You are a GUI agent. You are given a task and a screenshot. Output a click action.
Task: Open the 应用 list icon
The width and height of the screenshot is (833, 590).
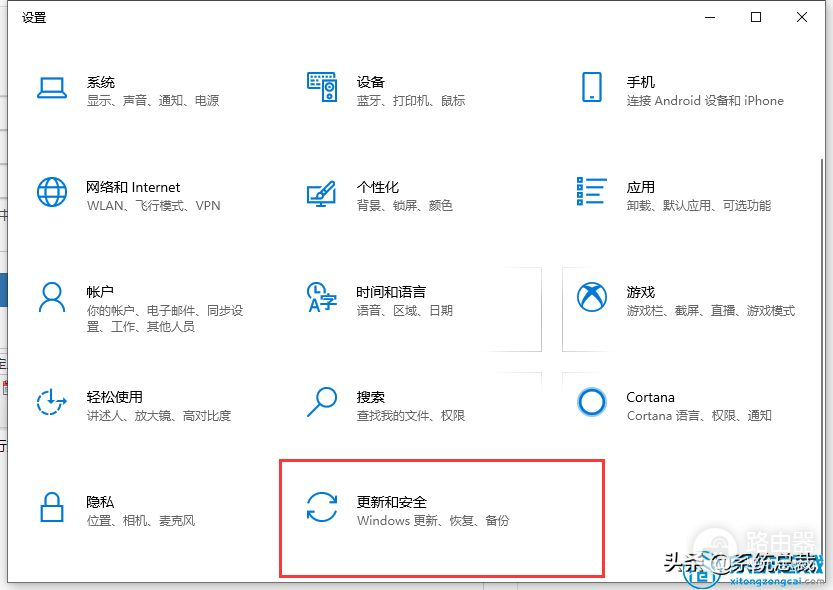click(x=591, y=191)
